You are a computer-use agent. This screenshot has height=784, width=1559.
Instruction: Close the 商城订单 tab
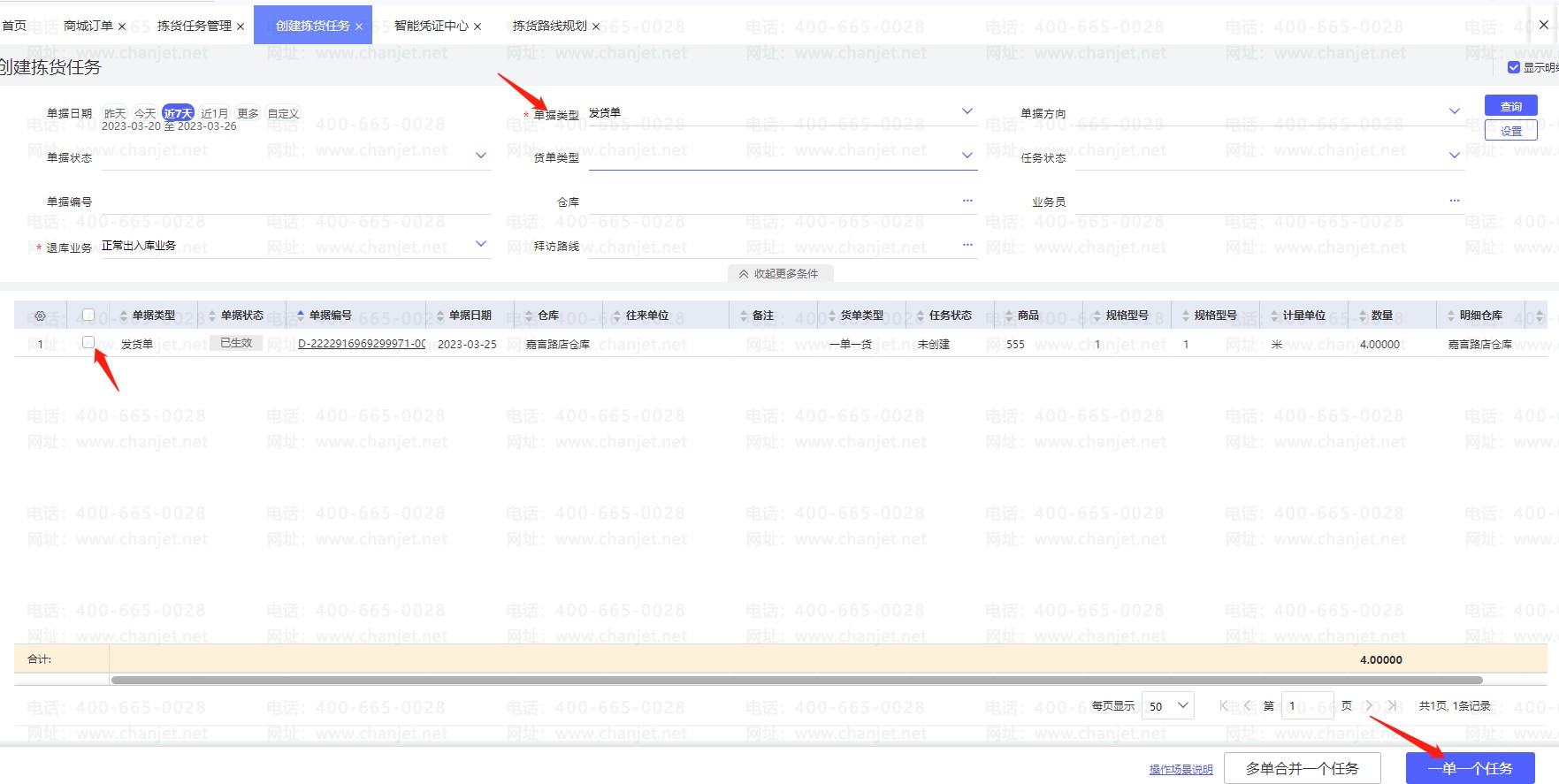[122, 27]
